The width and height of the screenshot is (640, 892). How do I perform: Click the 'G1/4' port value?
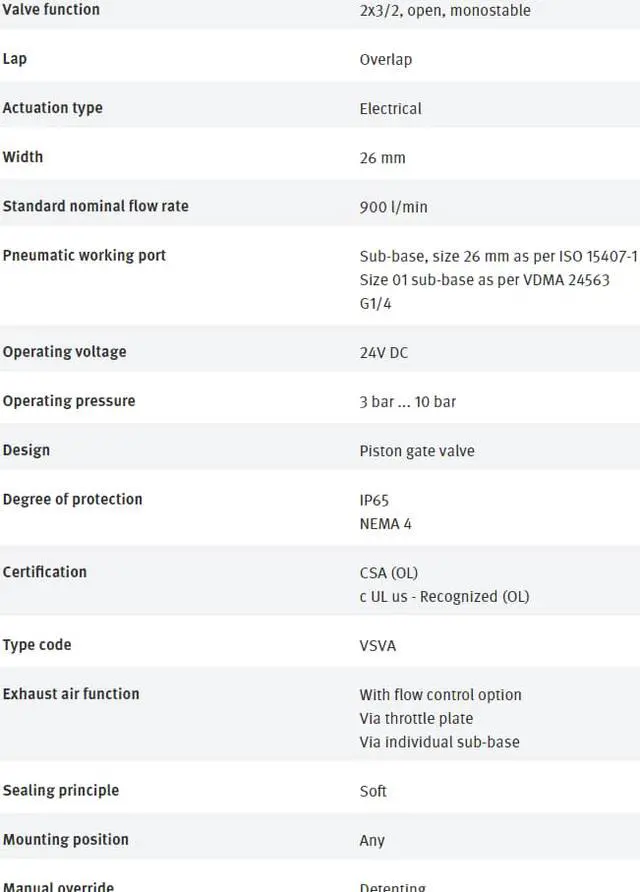click(x=375, y=304)
